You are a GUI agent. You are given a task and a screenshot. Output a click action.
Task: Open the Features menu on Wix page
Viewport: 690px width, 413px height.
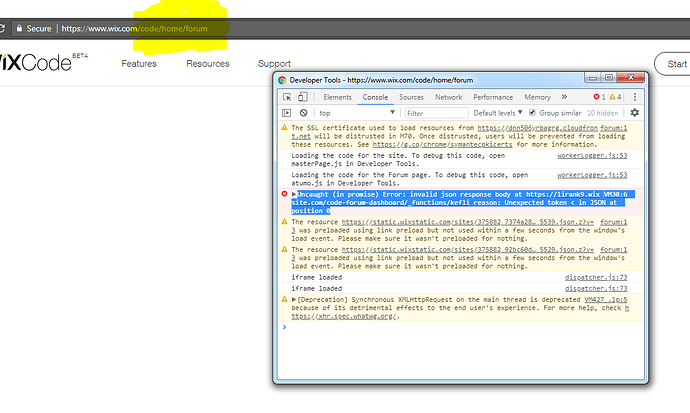pyautogui.click(x=139, y=64)
